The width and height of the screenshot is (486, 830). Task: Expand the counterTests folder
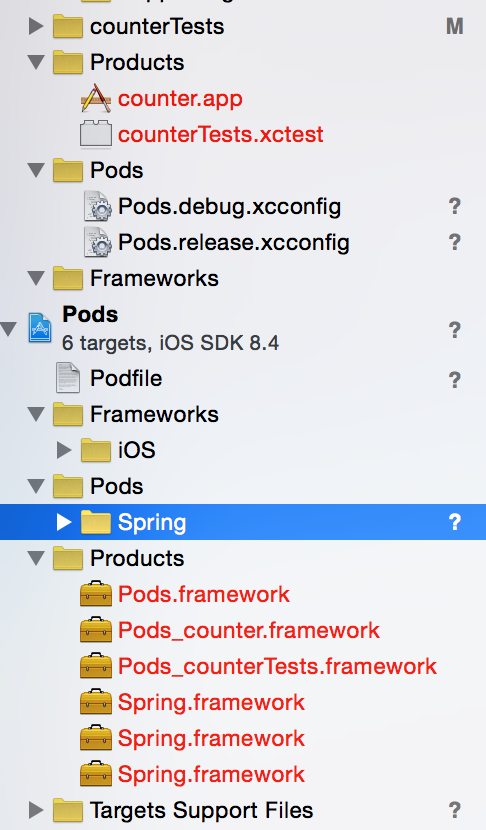[x=35, y=26]
